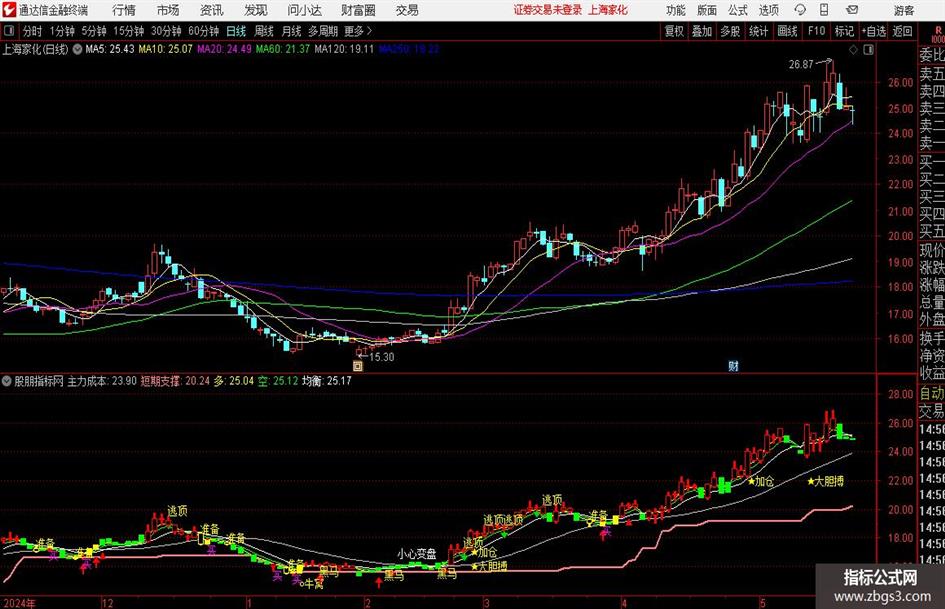The width and height of the screenshot is (945, 609).
Task: Click the 游客 guest account button
Action: [904, 10]
